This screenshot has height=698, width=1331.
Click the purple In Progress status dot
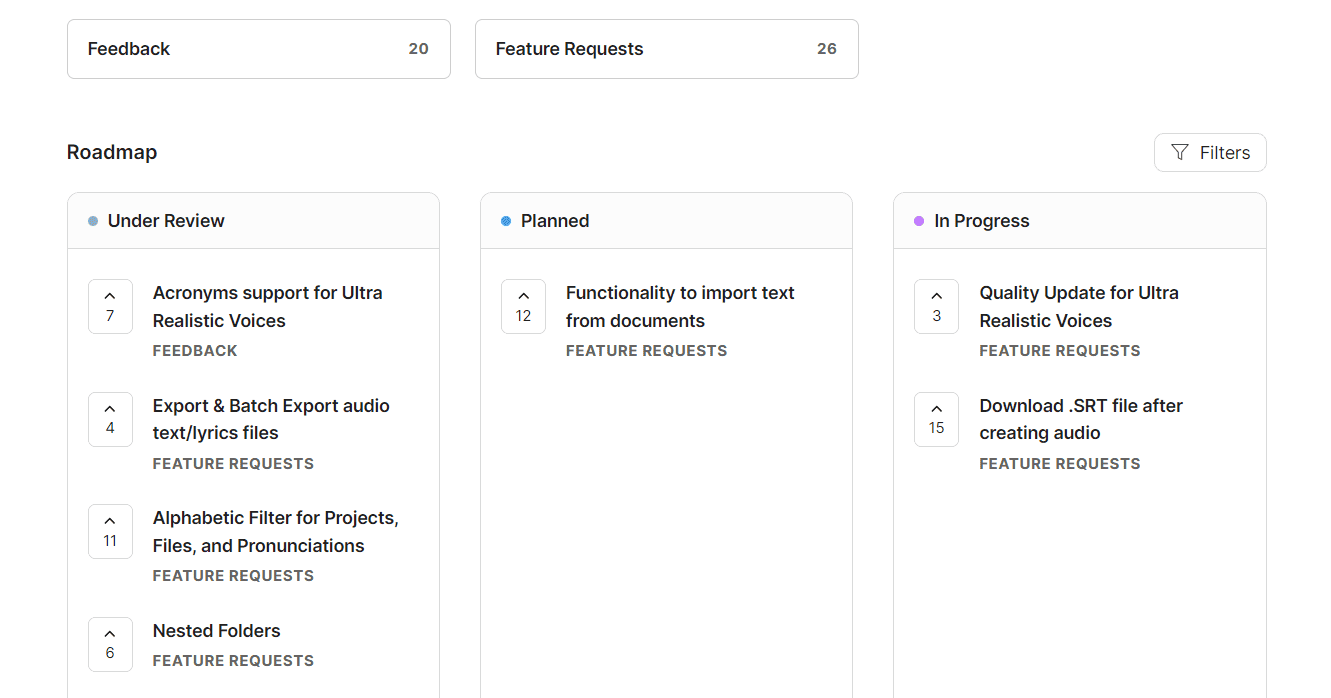pos(919,221)
